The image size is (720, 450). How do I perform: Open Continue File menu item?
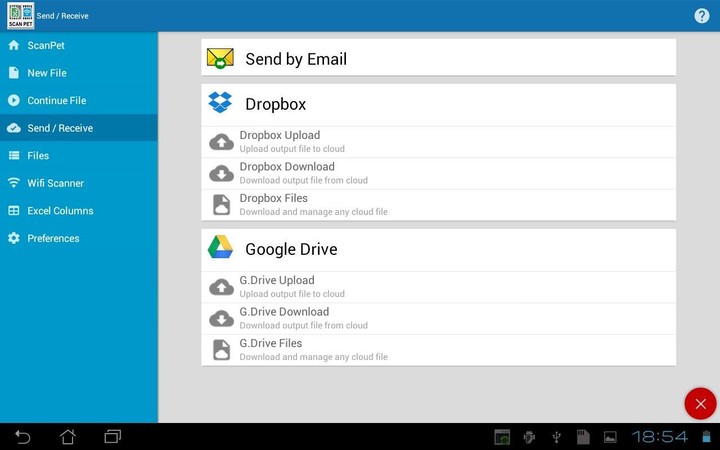coord(56,101)
